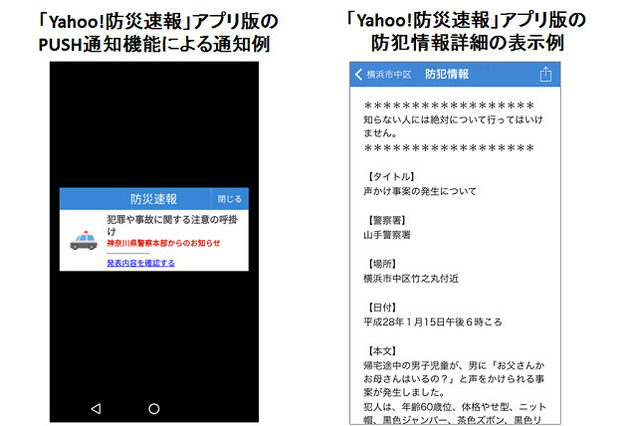Tap the police car icon in notification
This screenshot has width=640, height=426.
[84, 240]
